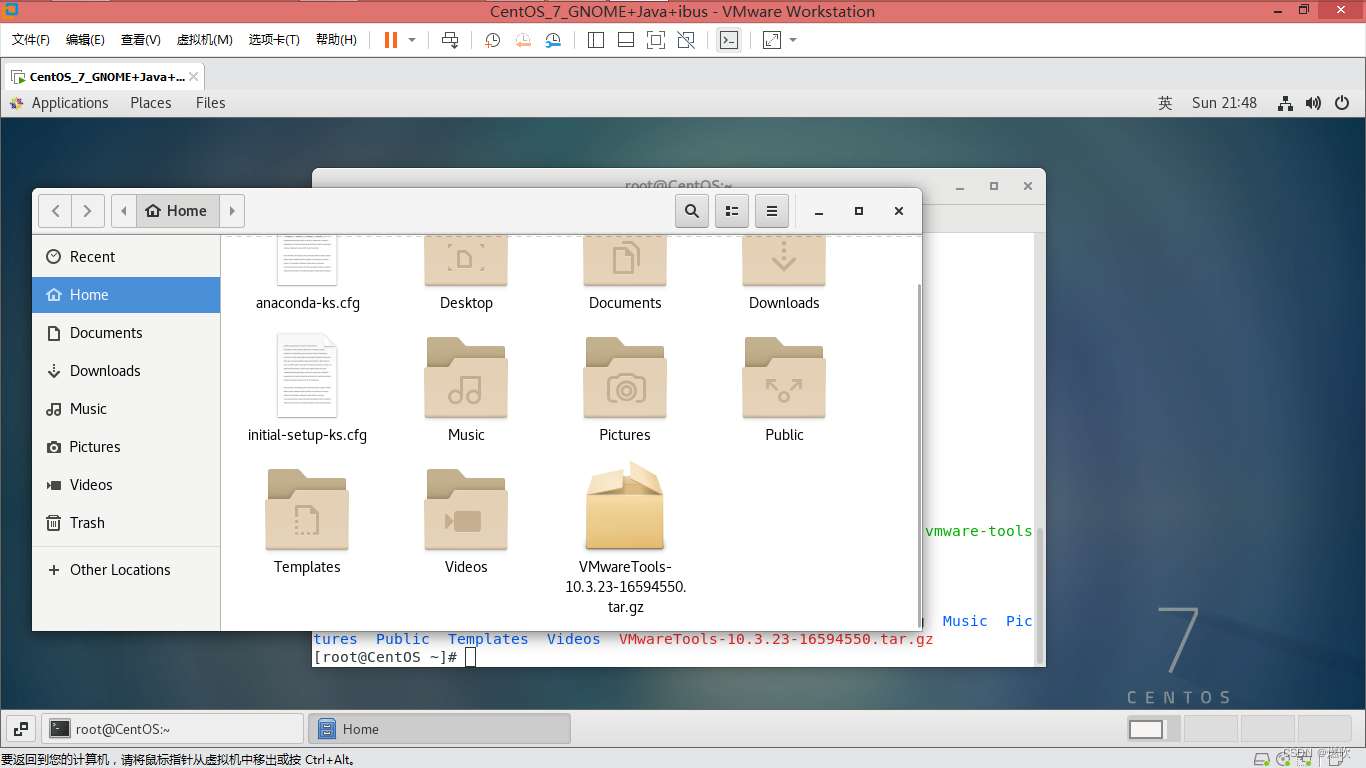This screenshot has height=768, width=1366.
Task: Select Documents in Files sidebar
Action: pos(126,333)
